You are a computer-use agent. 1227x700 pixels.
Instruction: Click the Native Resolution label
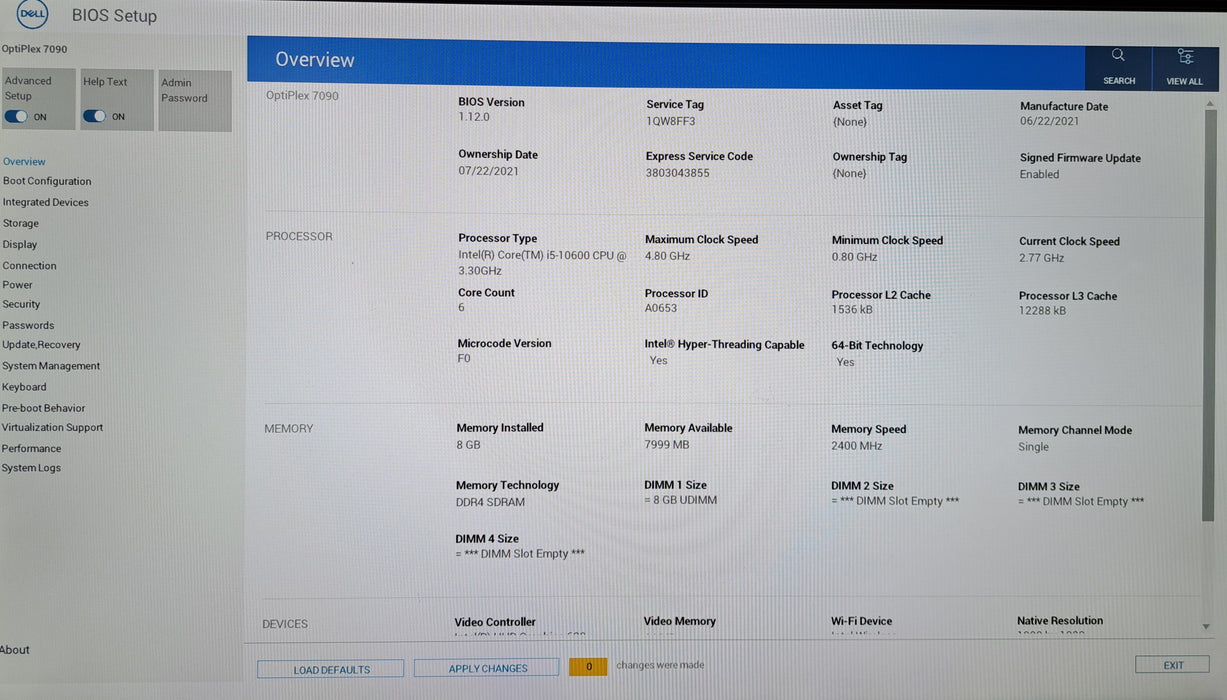click(1060, 621)
